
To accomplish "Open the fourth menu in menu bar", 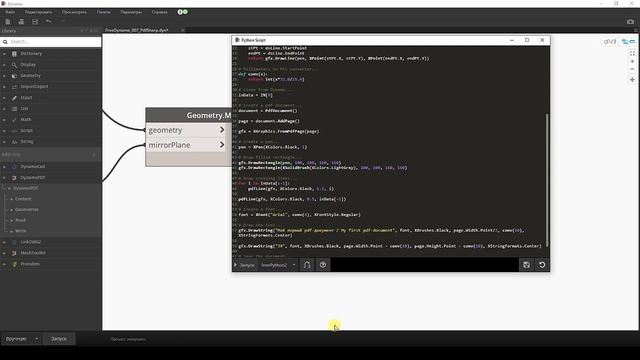I will coord(104,12).
